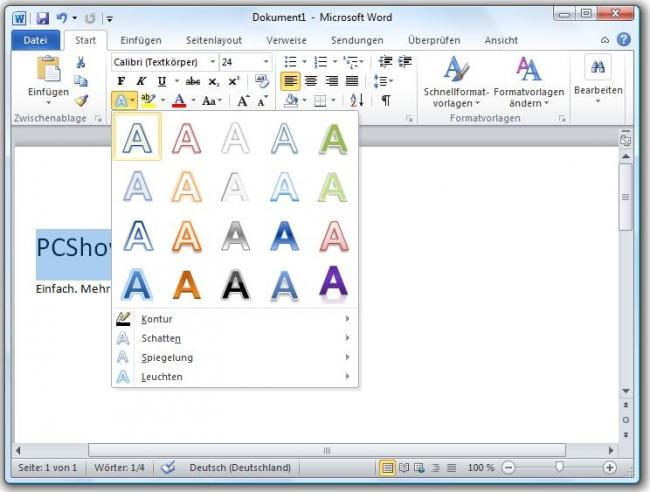Click the Redo icon
This screenshot has width=650, height=492.
[90, 18]
